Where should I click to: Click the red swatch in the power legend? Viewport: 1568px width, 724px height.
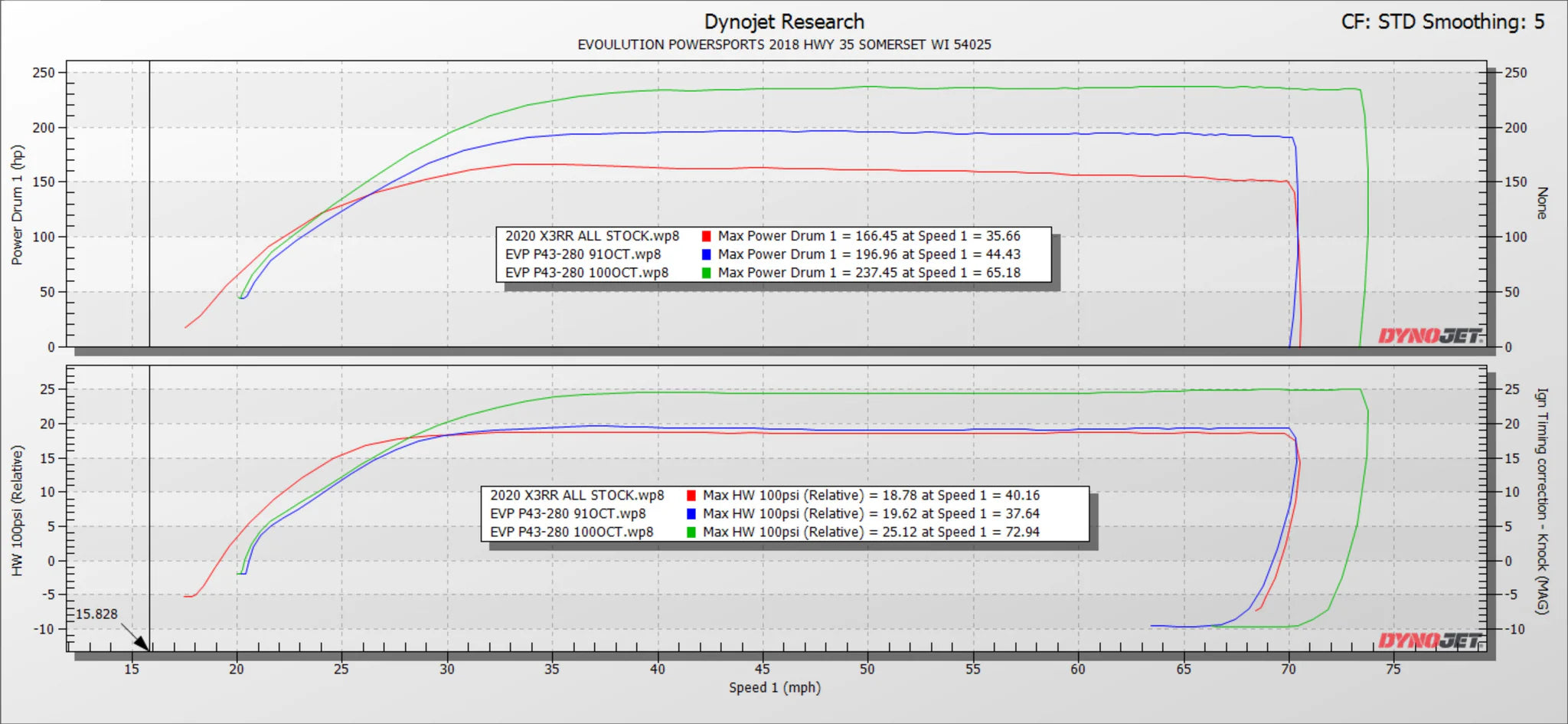click(706, 236)
